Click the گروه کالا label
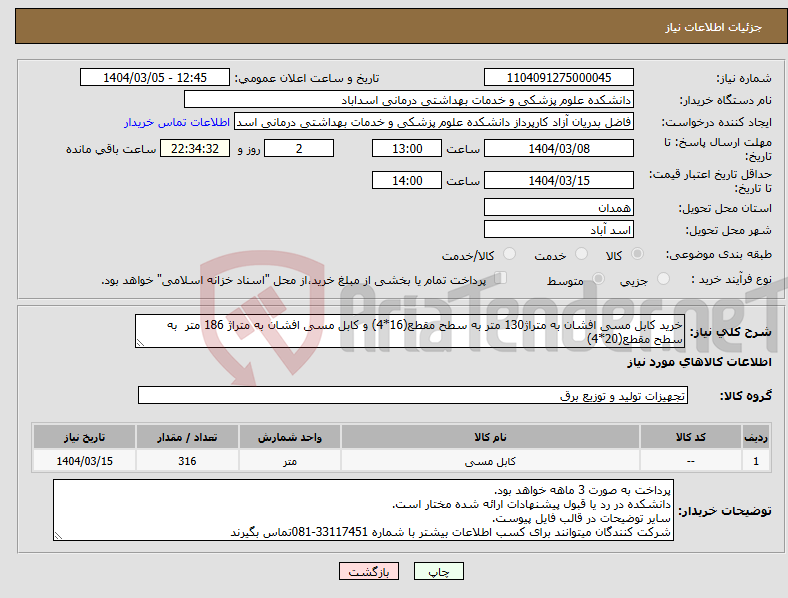788x598 pixels. [746, 396]
